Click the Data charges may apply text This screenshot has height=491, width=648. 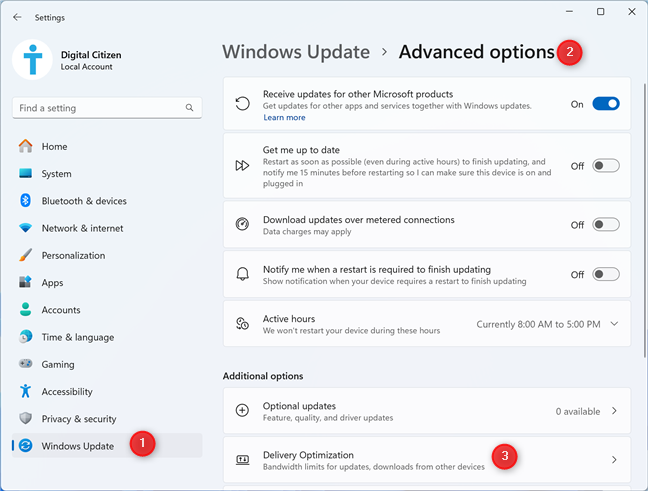tap(307, 231)
